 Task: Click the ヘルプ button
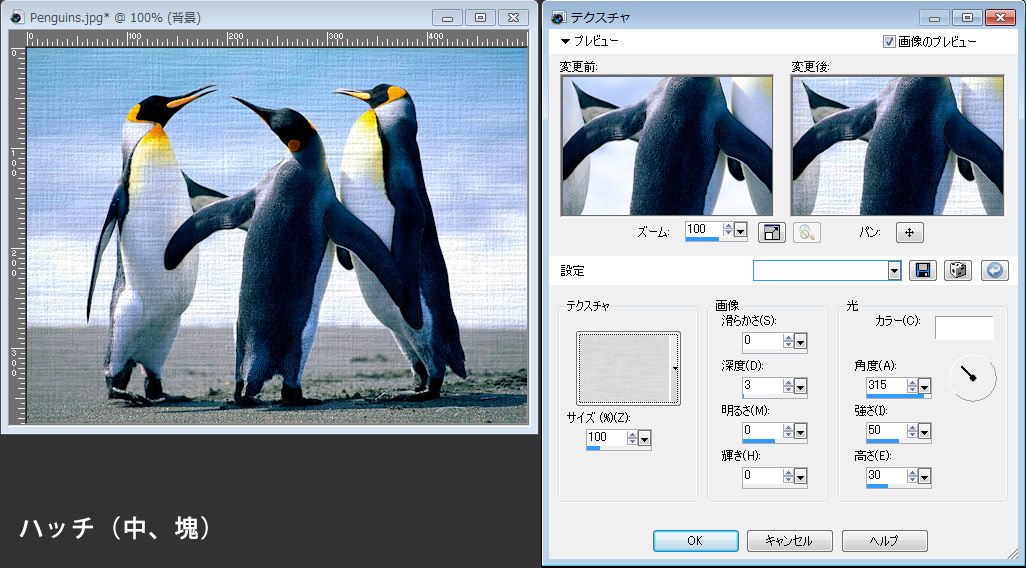(884, 541)
